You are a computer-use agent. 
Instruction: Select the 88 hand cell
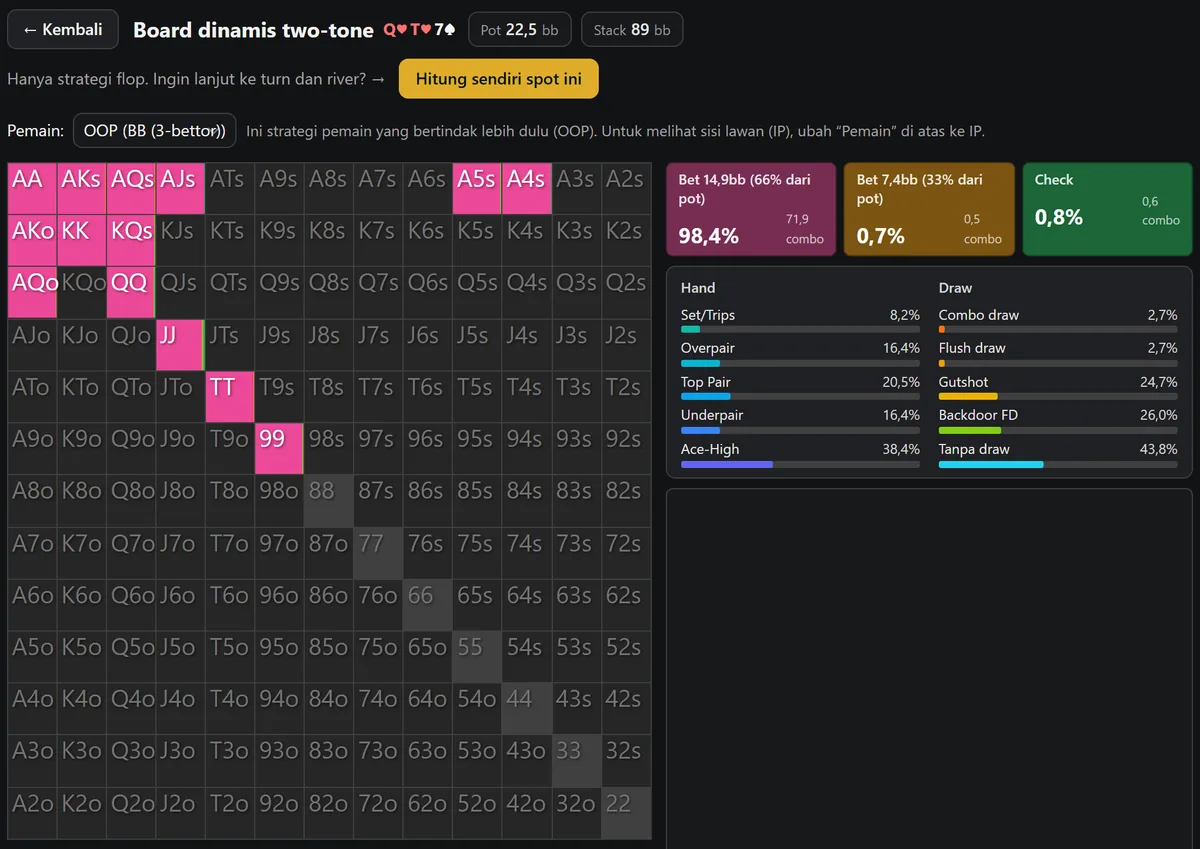coord(329,501)
